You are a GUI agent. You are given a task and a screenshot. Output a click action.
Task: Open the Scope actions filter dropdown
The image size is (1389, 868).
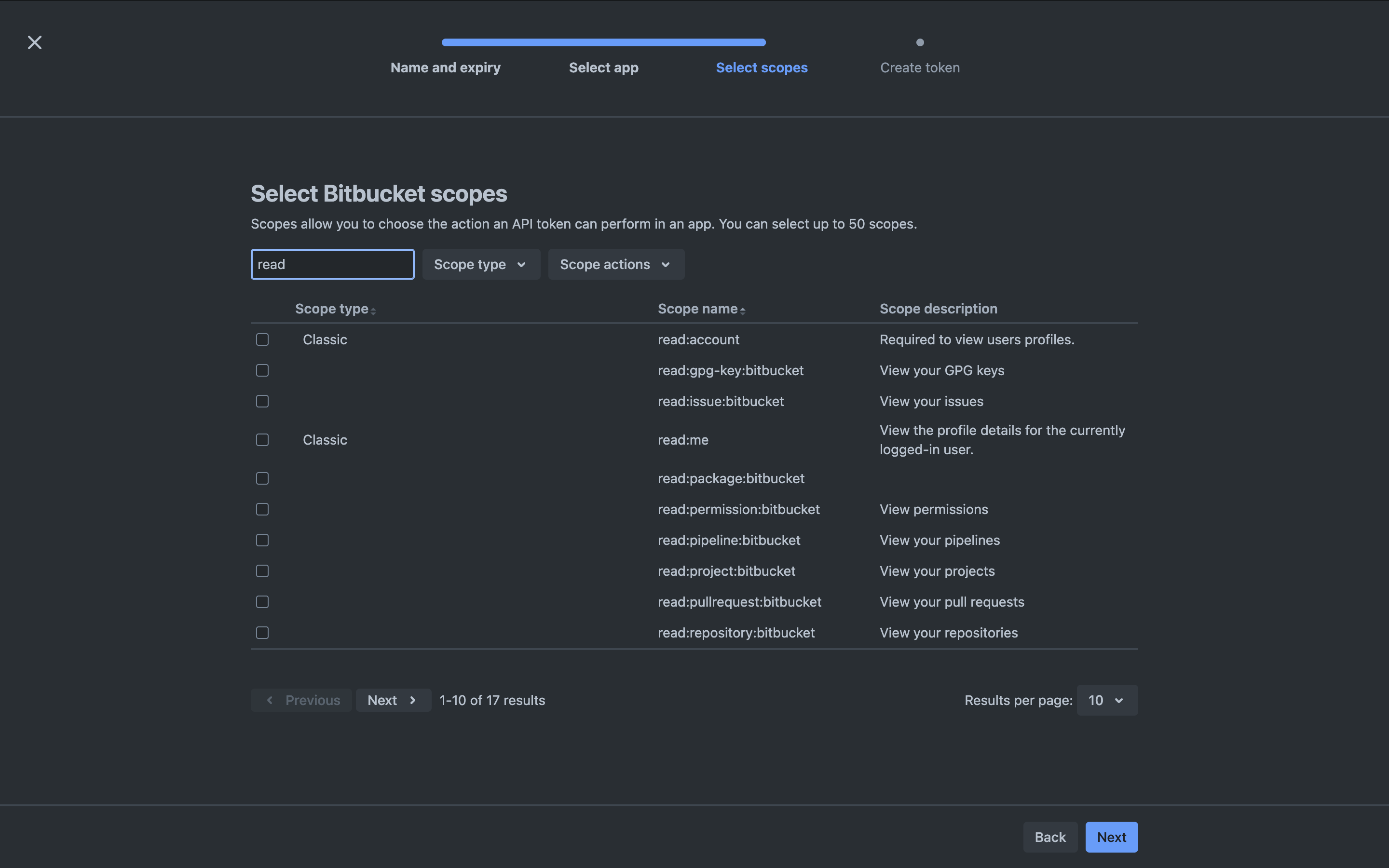(x=616, y=264)
